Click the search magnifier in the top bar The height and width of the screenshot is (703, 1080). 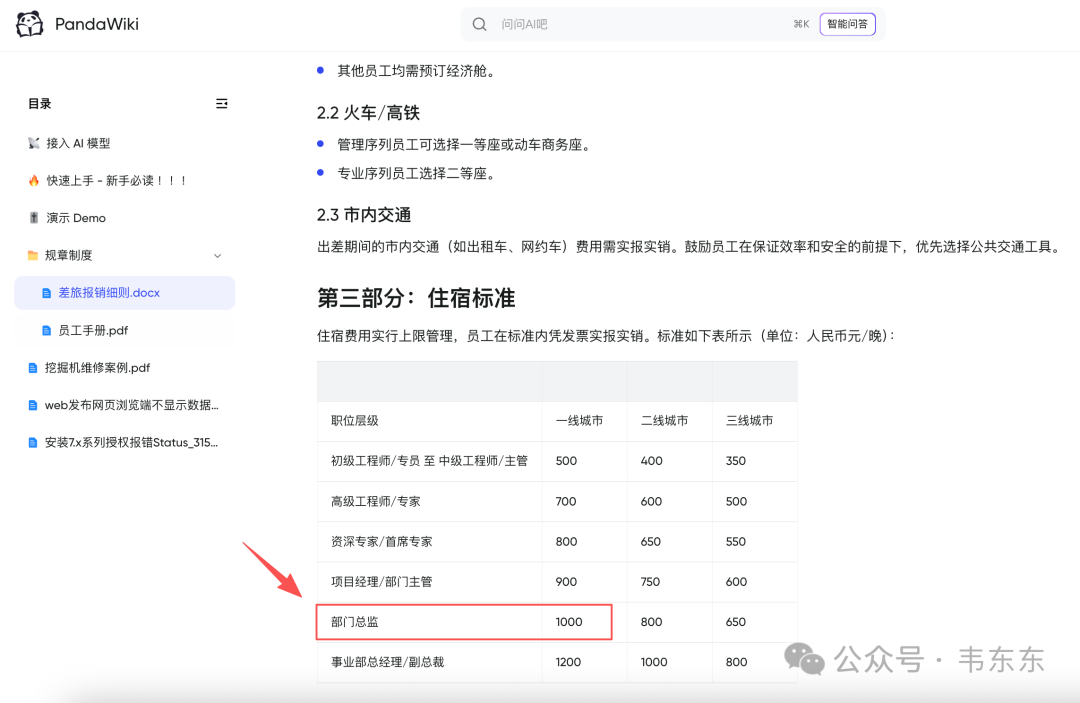point(480,23)
